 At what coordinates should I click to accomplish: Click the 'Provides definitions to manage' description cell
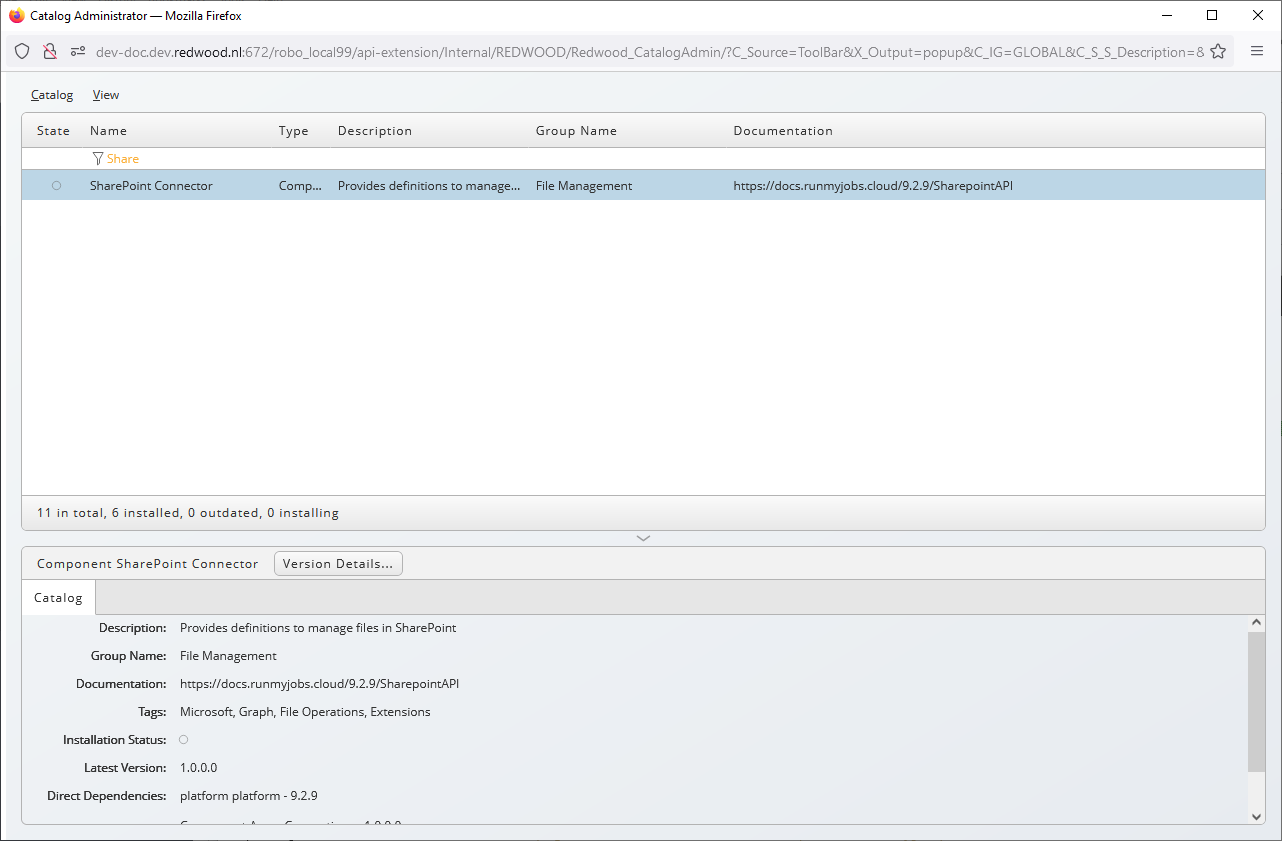tap(429, 186)
